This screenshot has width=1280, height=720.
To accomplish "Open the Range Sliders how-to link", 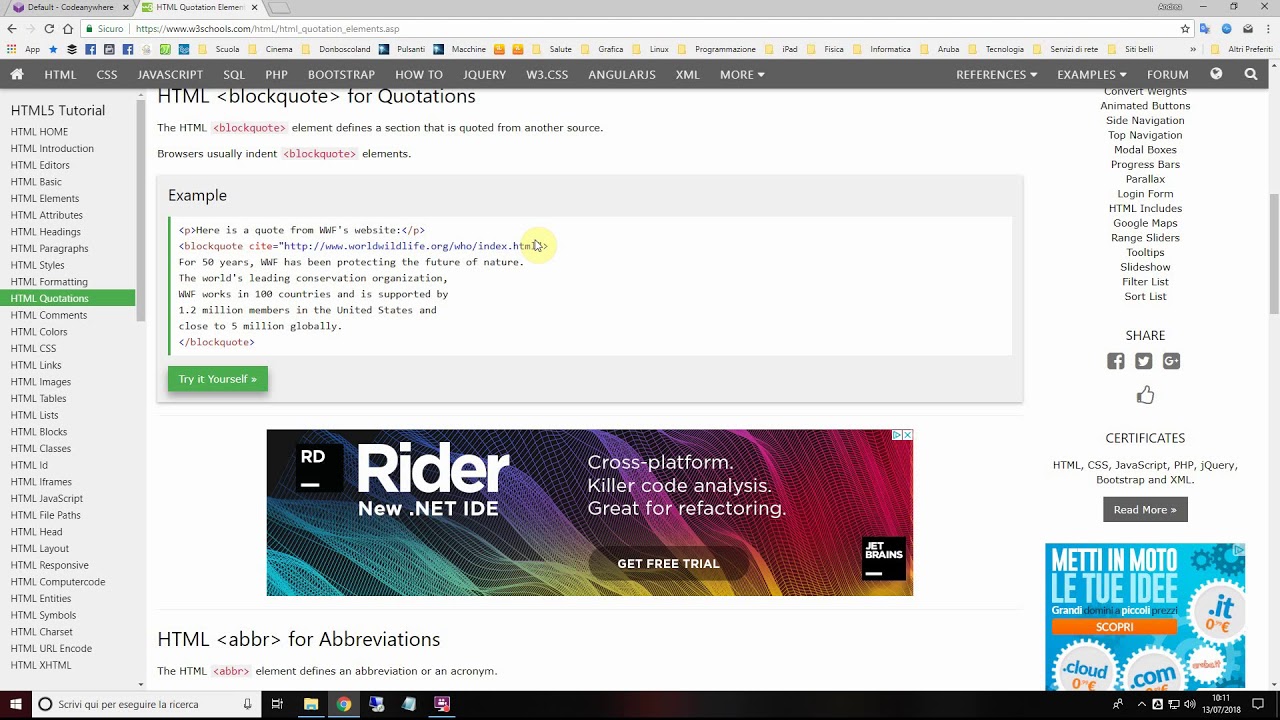I will (1145, 238).
